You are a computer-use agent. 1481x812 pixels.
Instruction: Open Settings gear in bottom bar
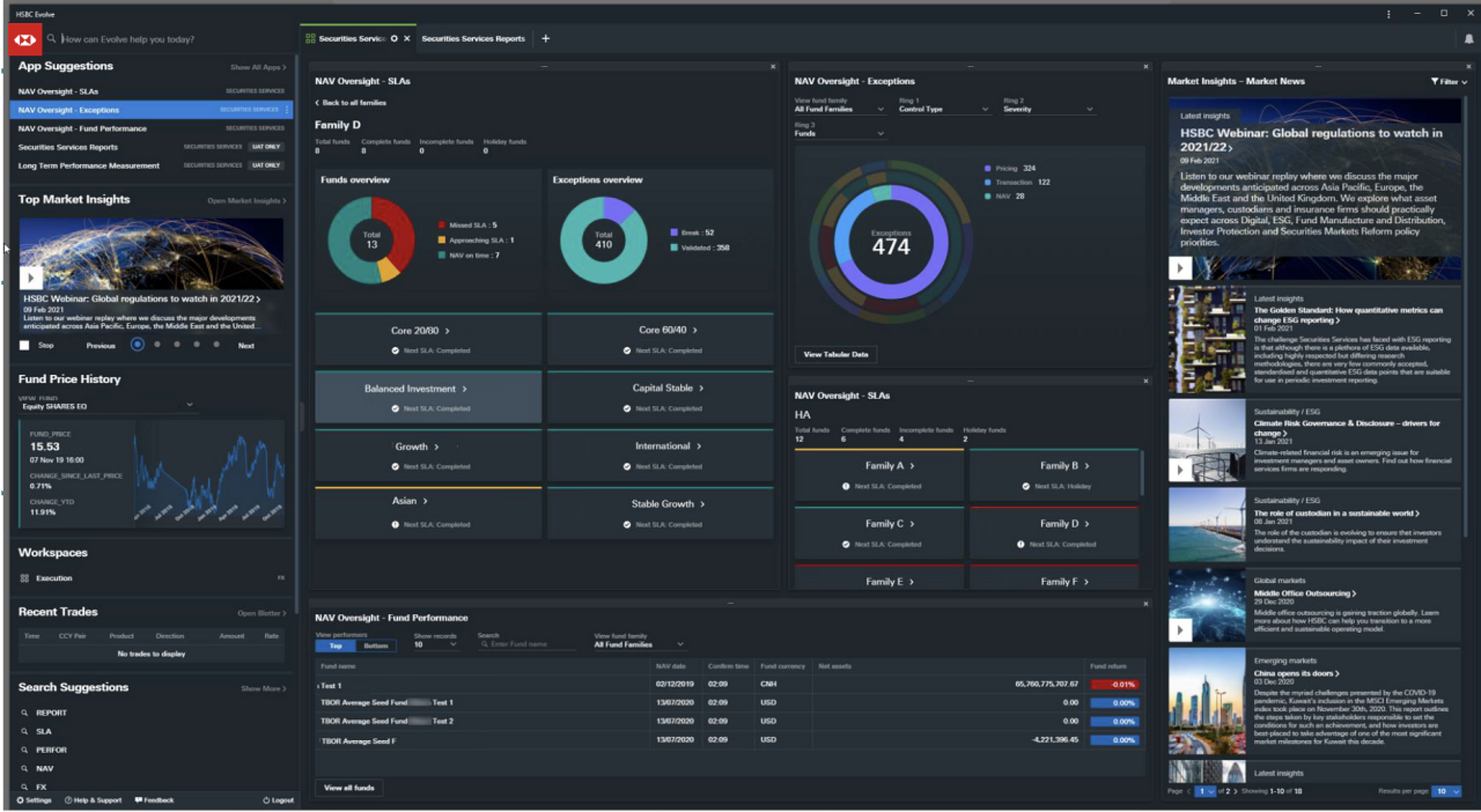21,800
